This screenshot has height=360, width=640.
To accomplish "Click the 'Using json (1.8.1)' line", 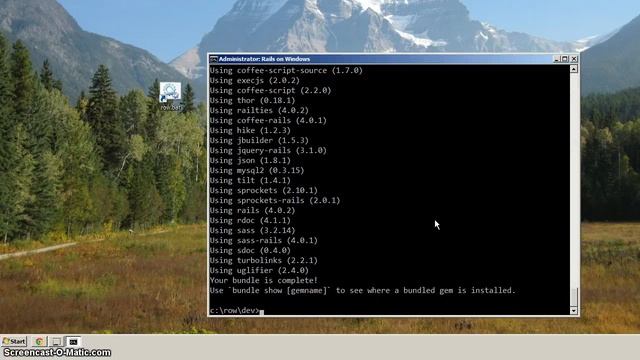I will (x=250, y=160).
